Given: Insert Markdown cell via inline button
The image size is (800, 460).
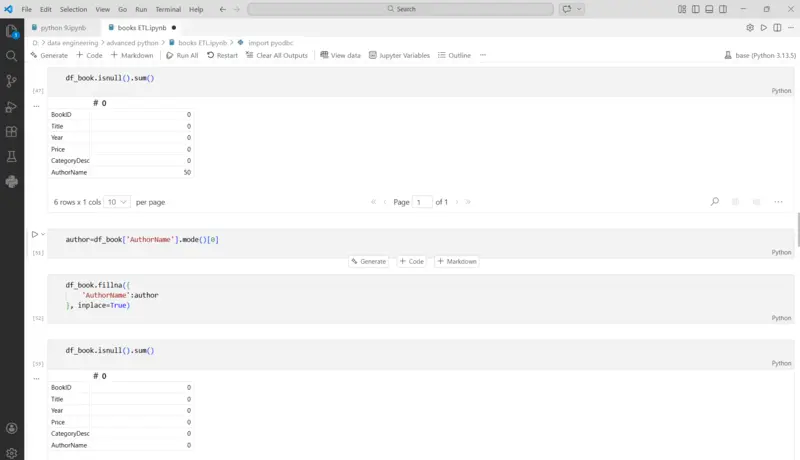Looking at the screenshot, I should pos(457,261).
